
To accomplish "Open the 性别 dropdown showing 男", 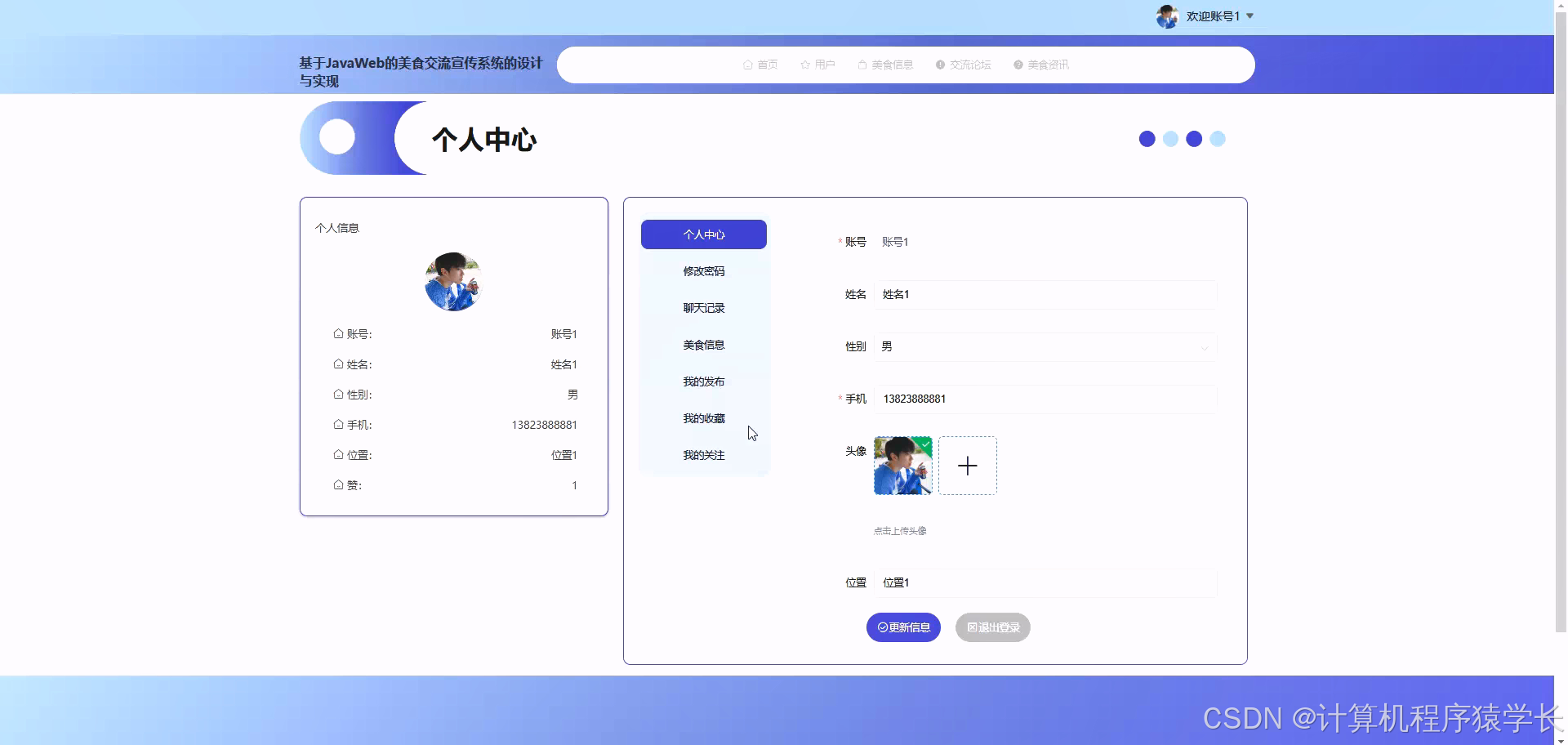I will [x=1045, y=346].
